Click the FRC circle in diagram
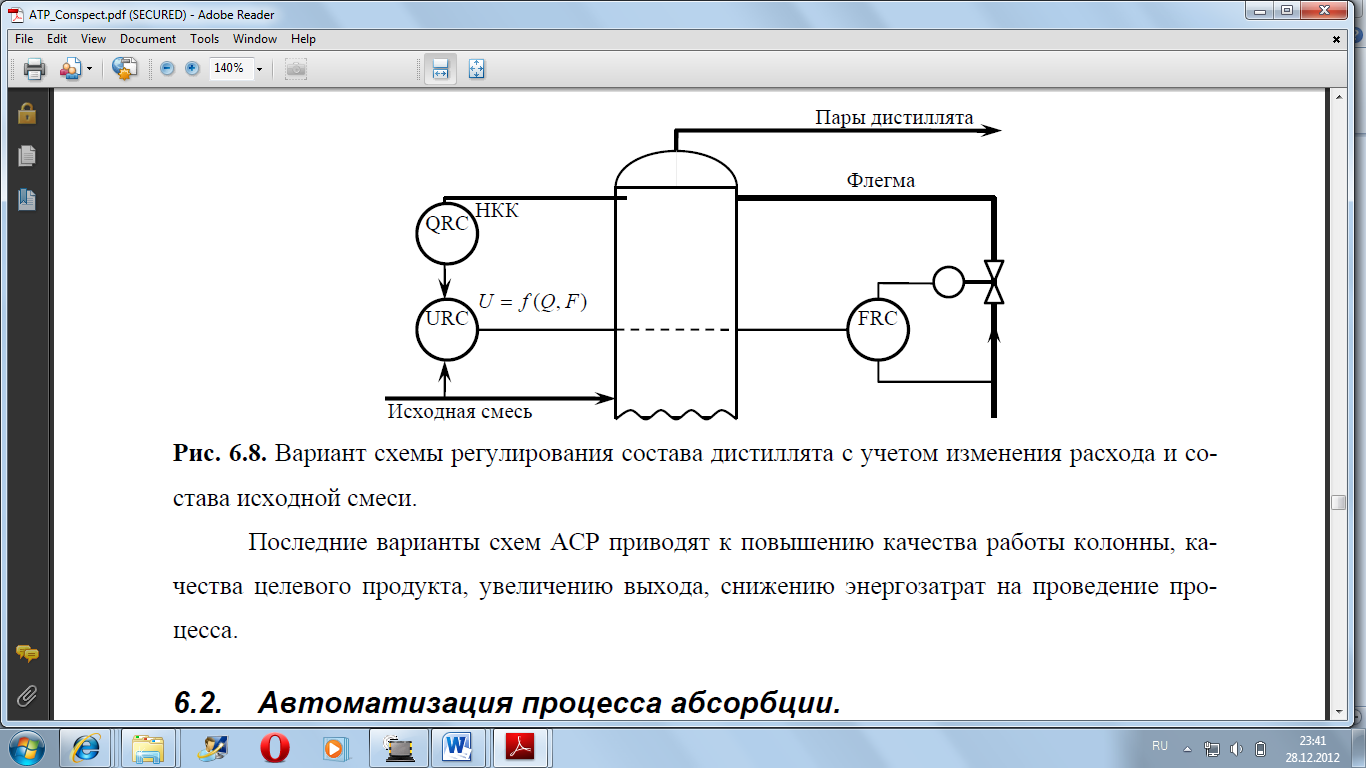This screenshot has width=1366, height=768. [878, 328]
